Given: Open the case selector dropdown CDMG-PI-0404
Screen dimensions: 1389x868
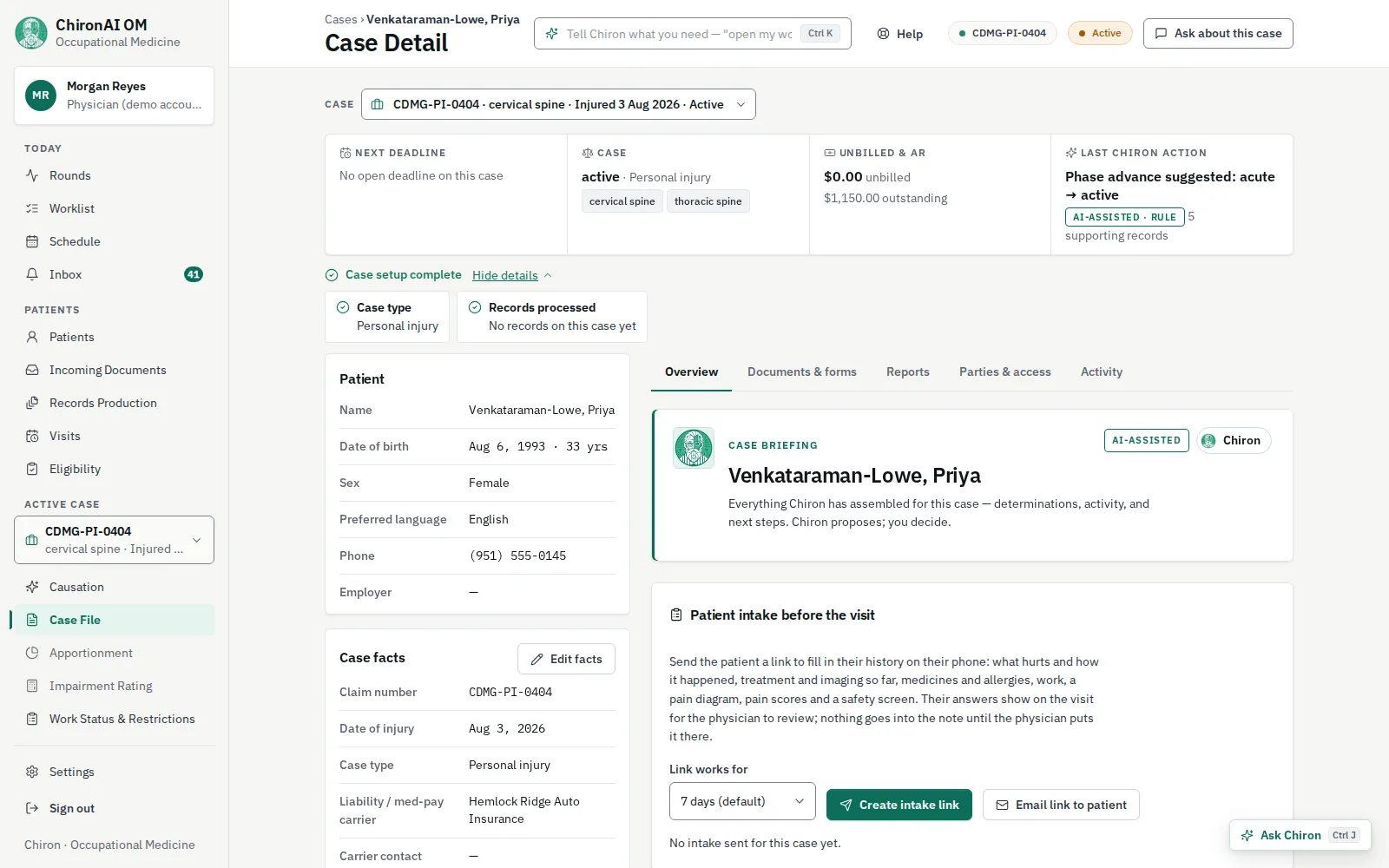Looking at the screenshot, I should coord(558,104).
